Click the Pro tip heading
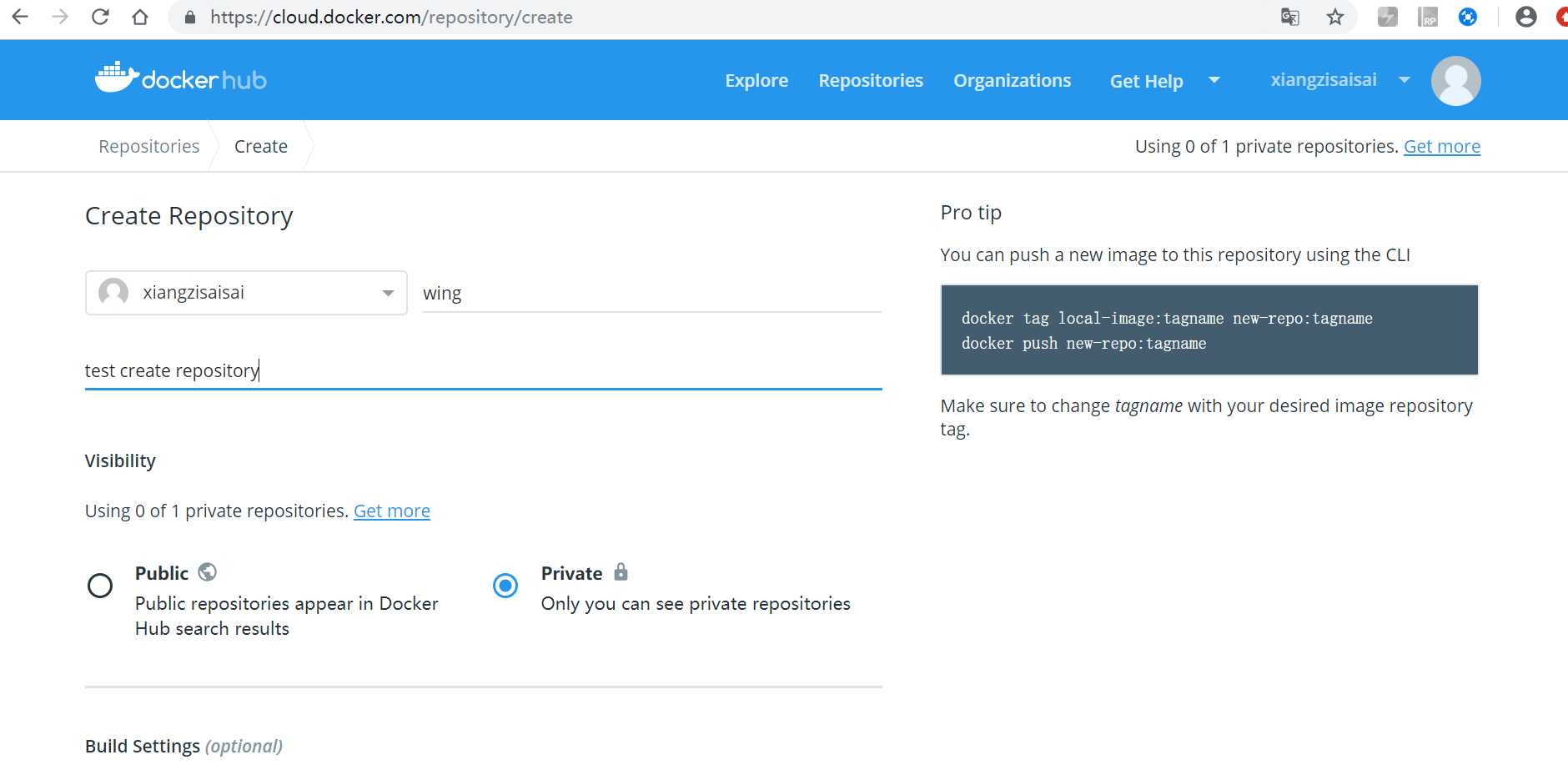Image resolution: width=1568 pixels, height=770 pixels. 971,213
